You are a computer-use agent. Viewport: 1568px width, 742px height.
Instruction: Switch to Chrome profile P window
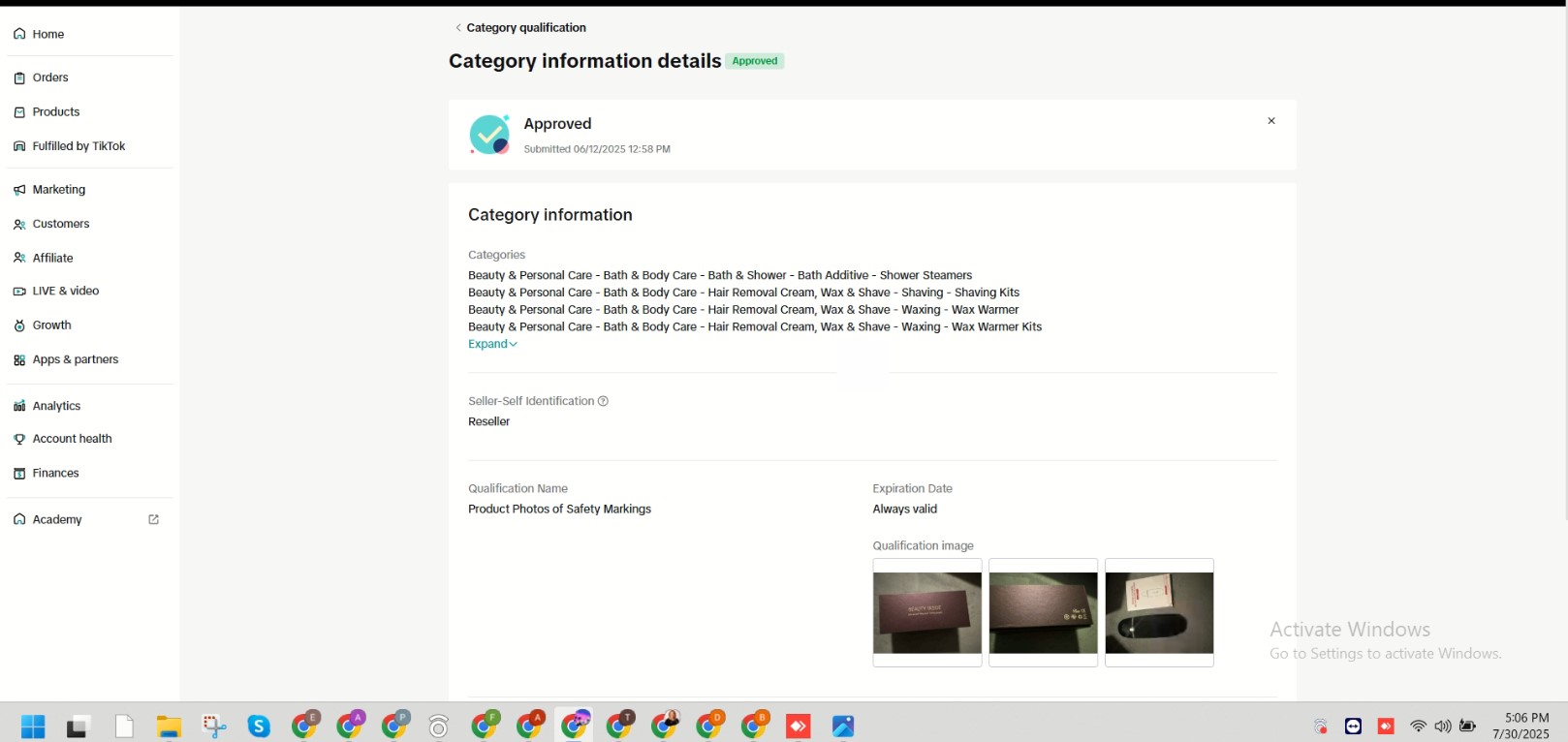click(395, 726)
